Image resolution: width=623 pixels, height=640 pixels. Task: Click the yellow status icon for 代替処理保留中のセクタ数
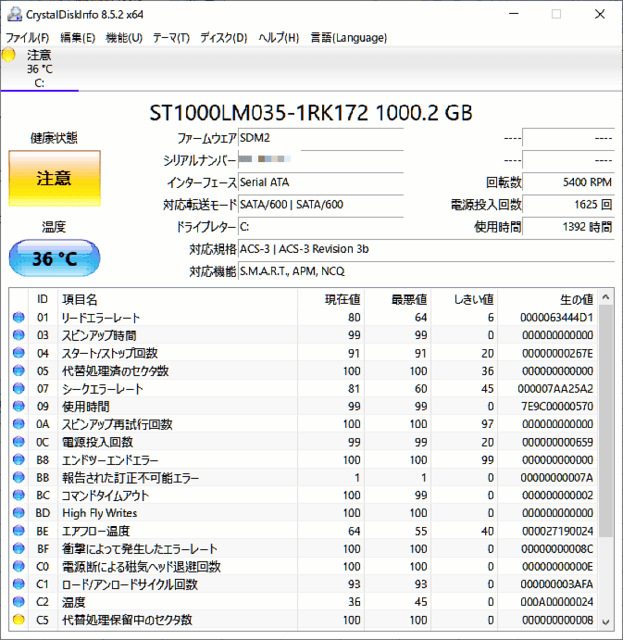pos(18,620)
